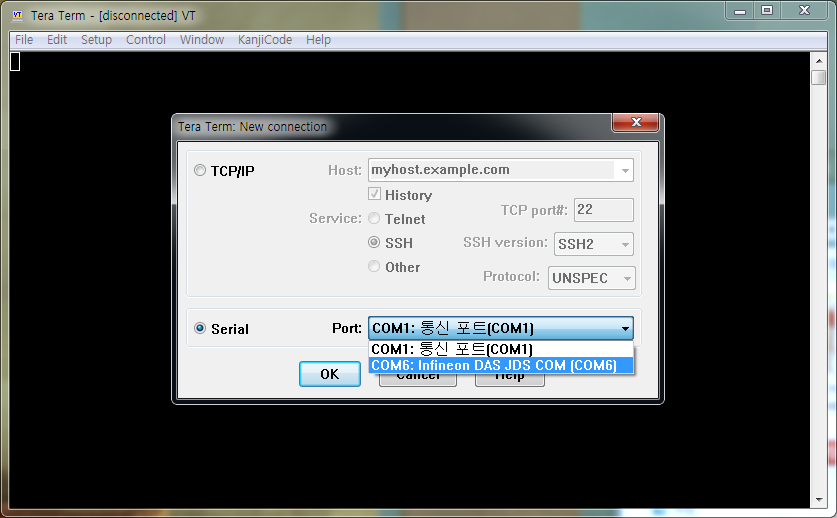837x518 pixels.
Task: Open the File menu
Action: tap(24, 40)
